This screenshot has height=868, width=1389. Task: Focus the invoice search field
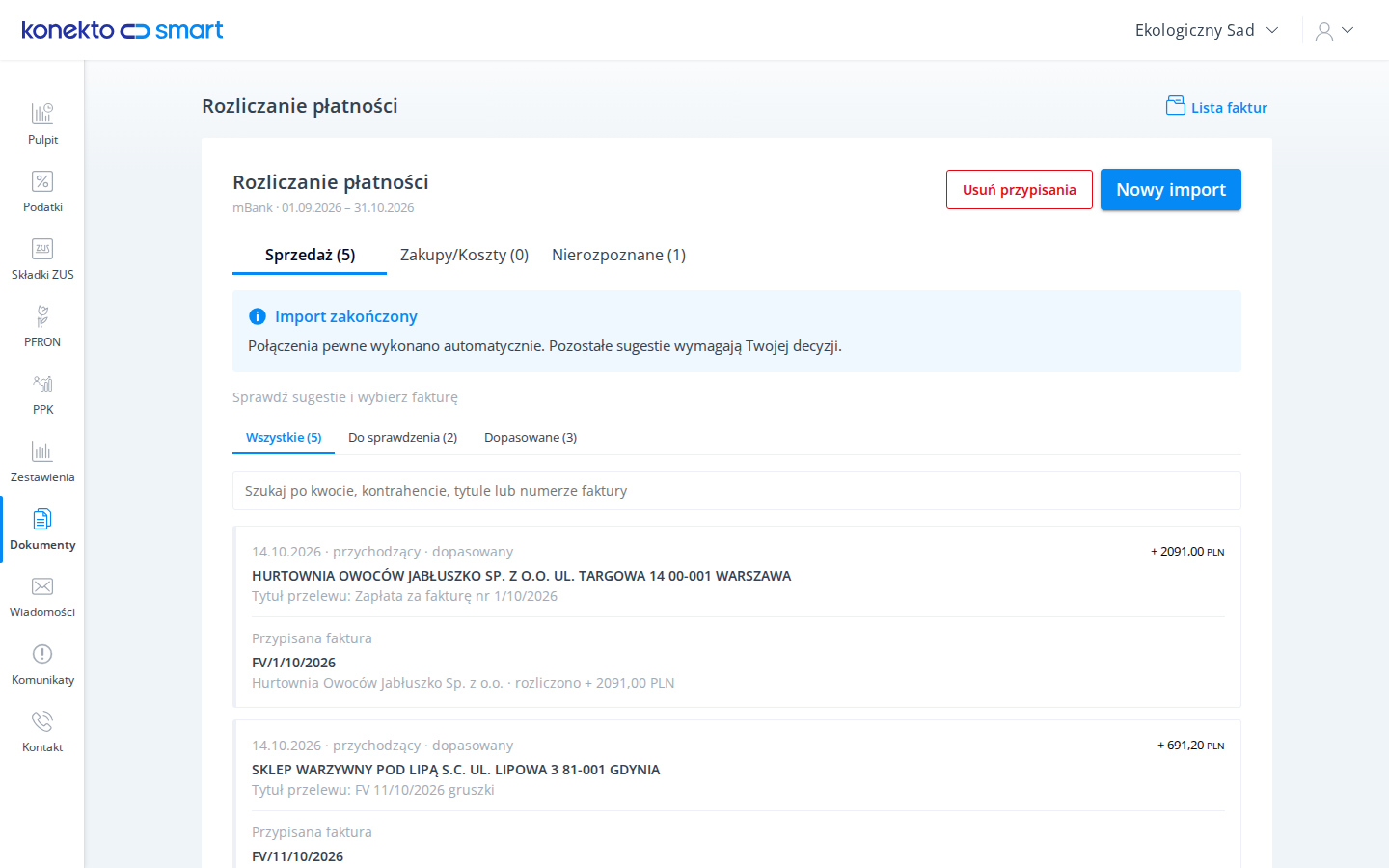(737, 491)
